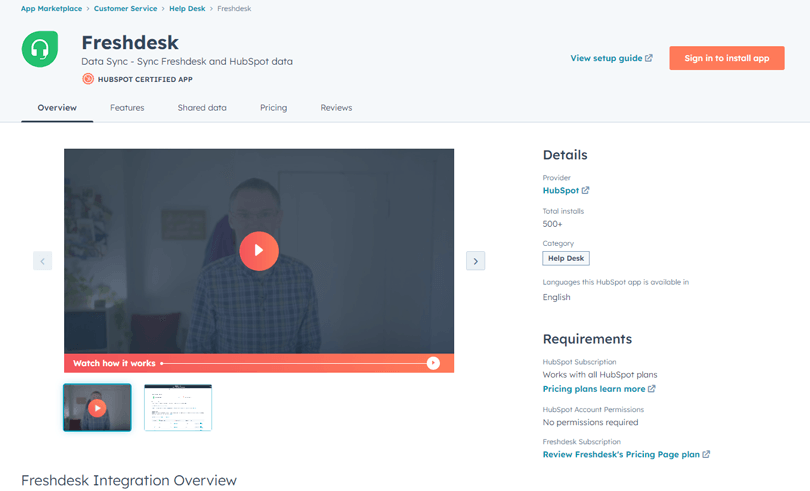The image size is (810, 491).
Task: Switch to the Shared data tab
Action: pyautogui.click(x=202, y=108)
